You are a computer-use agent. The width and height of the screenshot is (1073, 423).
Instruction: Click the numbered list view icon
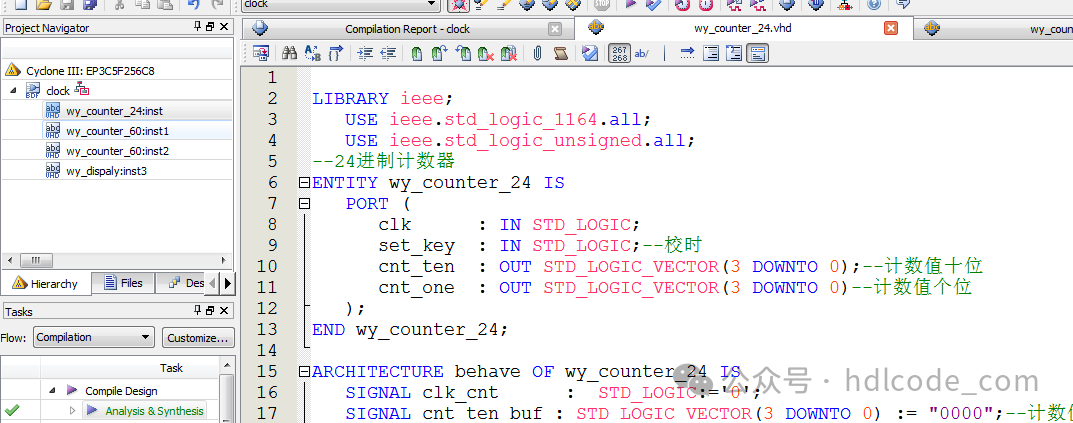coord(734,53)
